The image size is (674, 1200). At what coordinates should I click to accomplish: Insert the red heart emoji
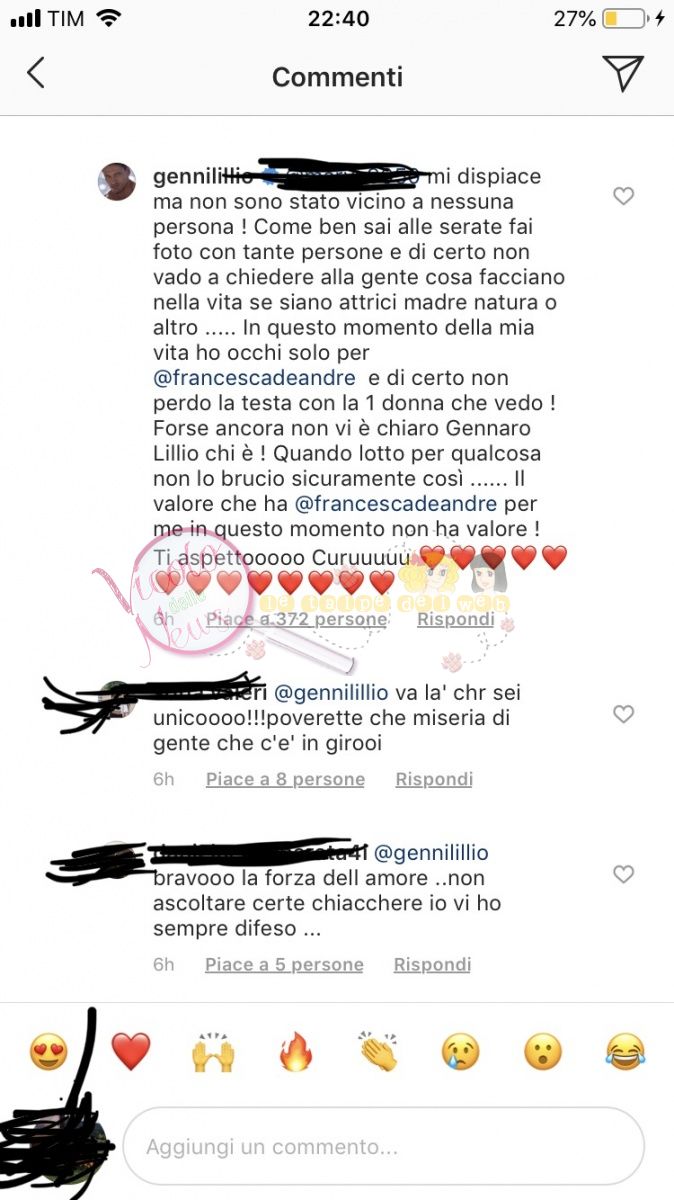click(131, 1053)
